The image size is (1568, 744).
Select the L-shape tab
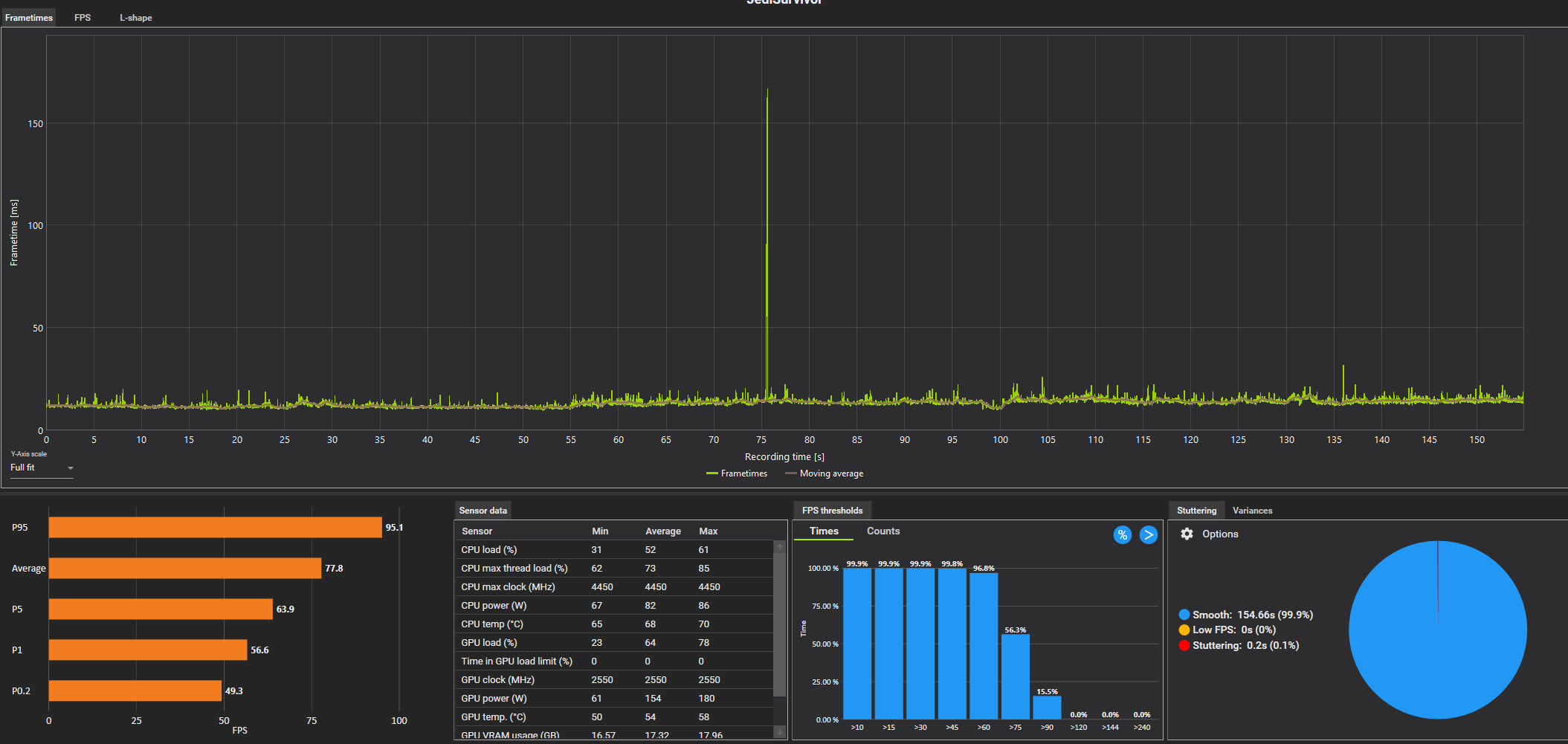[x=136, y=18]
